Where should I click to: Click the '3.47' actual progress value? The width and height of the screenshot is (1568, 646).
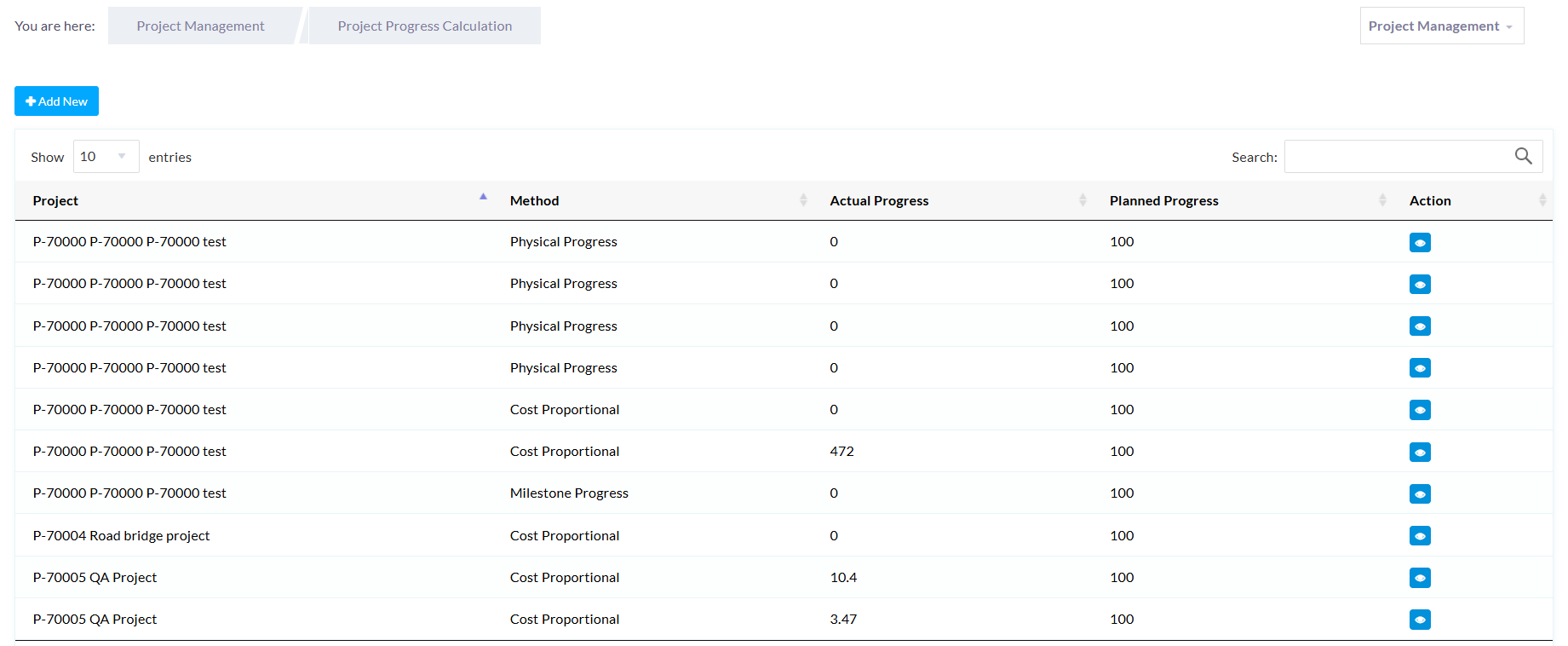(843, 620)
